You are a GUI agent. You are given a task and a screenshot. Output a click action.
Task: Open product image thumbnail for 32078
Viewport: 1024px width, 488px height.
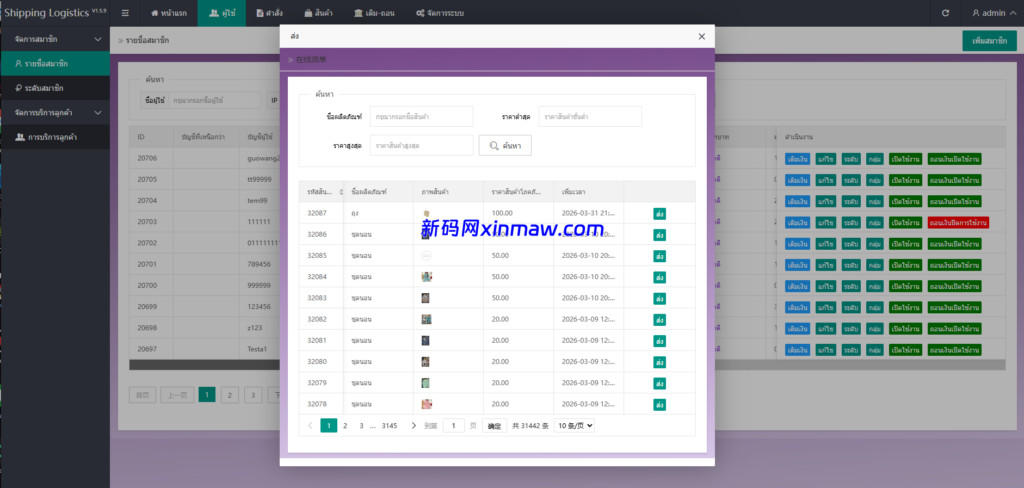coord(427,404)
